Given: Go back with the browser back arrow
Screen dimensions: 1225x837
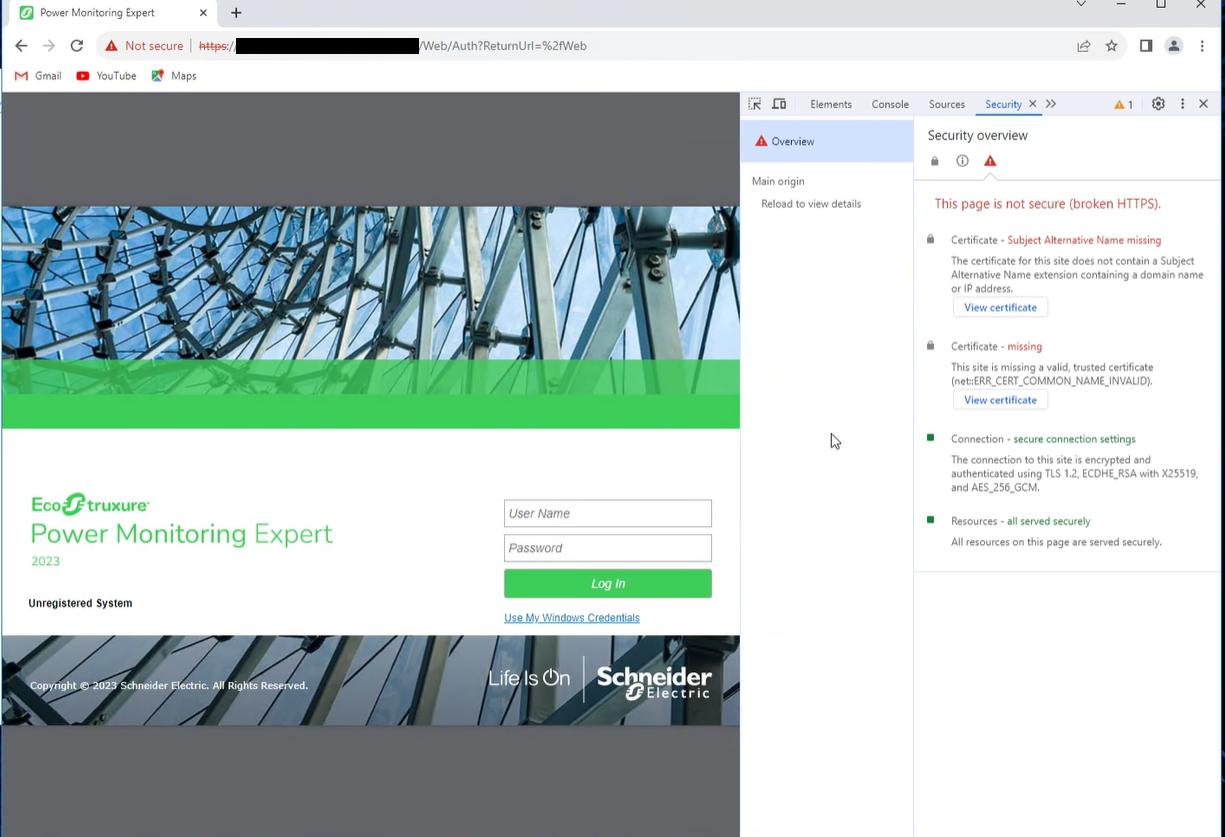Looking at the screenshot, I should pyautogui.click(x=21, y=46).
